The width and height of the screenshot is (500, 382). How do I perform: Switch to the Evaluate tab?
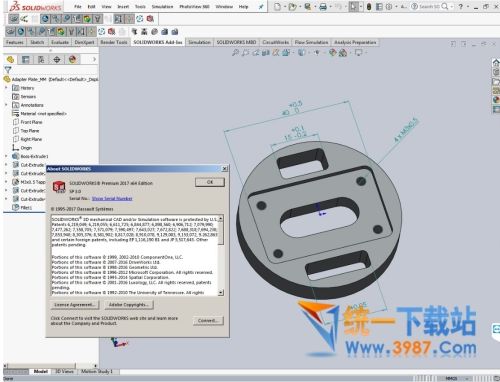coord(60,42)
